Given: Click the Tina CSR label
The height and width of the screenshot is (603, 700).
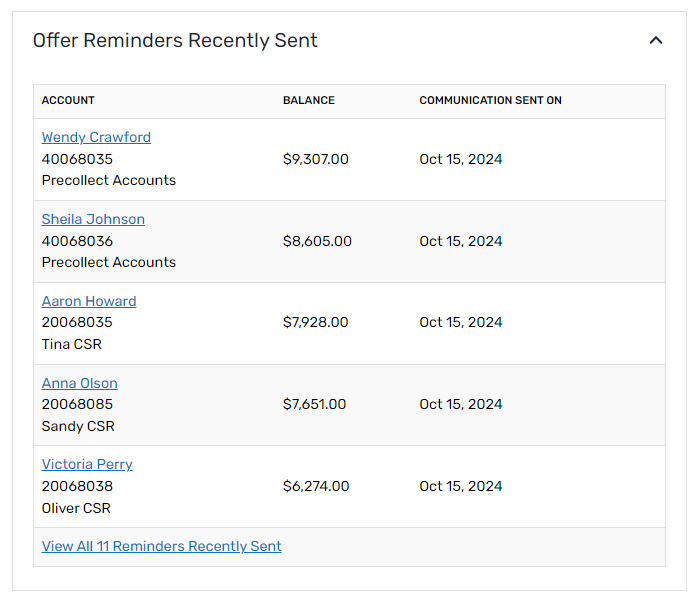Looking at the screenshot, I should (x=72, y=344).
